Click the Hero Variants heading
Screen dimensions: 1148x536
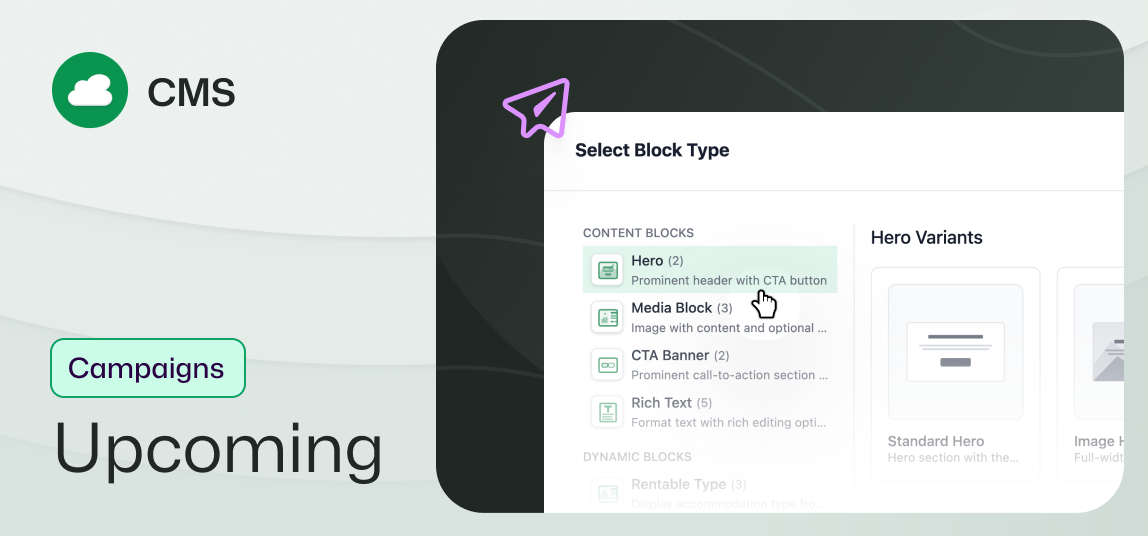point(926,238)
